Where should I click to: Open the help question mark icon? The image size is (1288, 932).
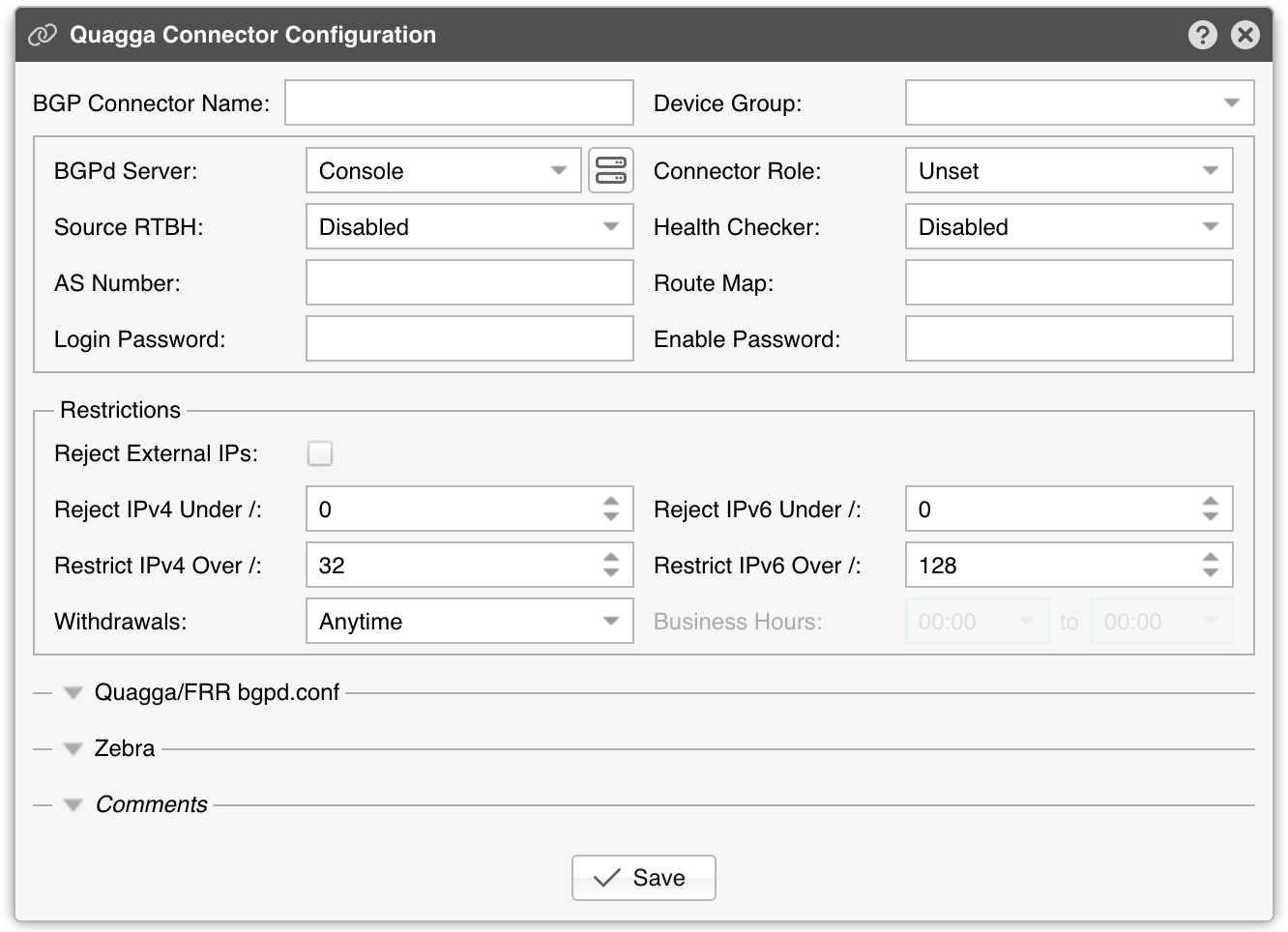tap(1202, 35)
